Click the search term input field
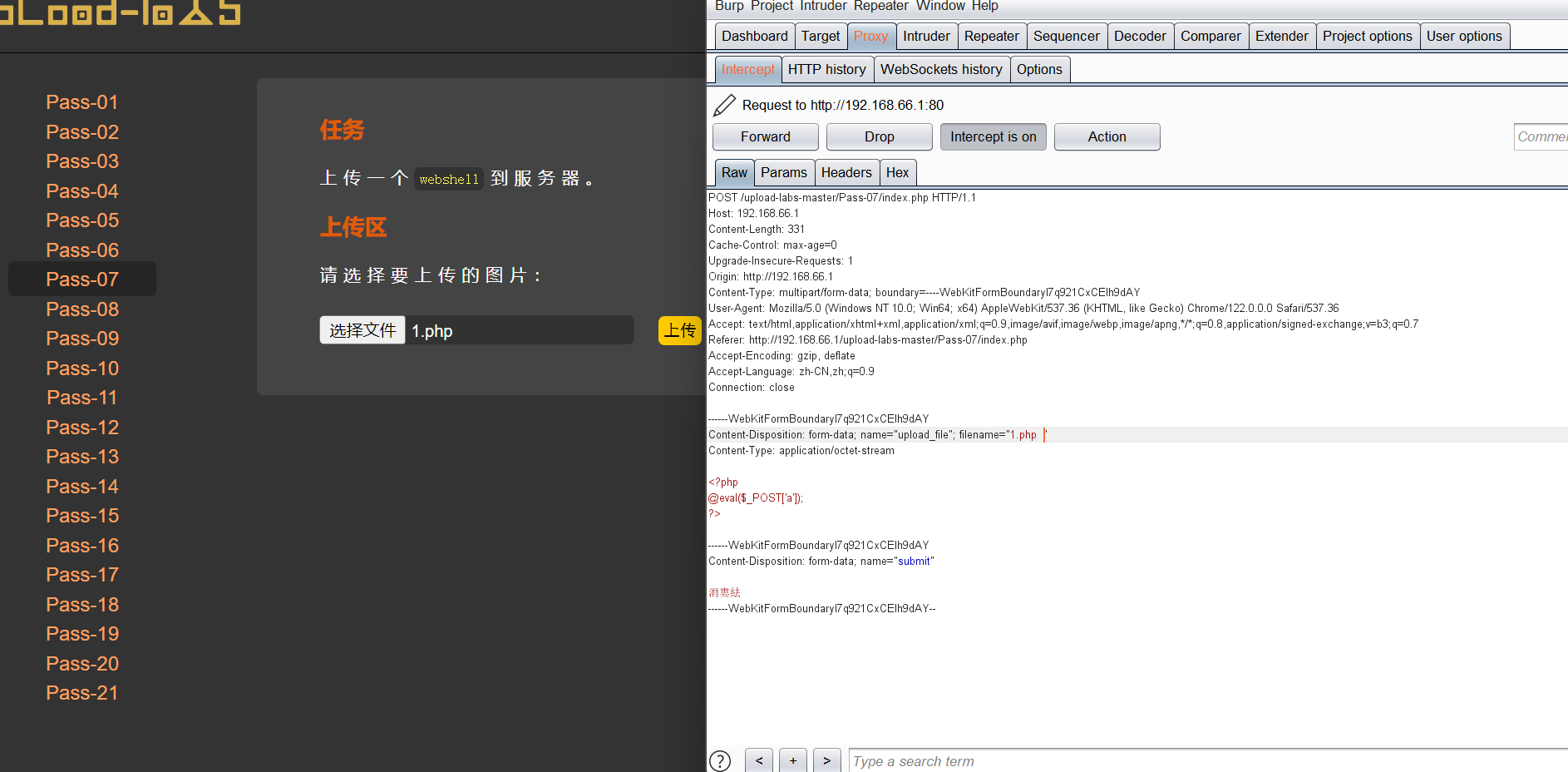 (1209, 760)
